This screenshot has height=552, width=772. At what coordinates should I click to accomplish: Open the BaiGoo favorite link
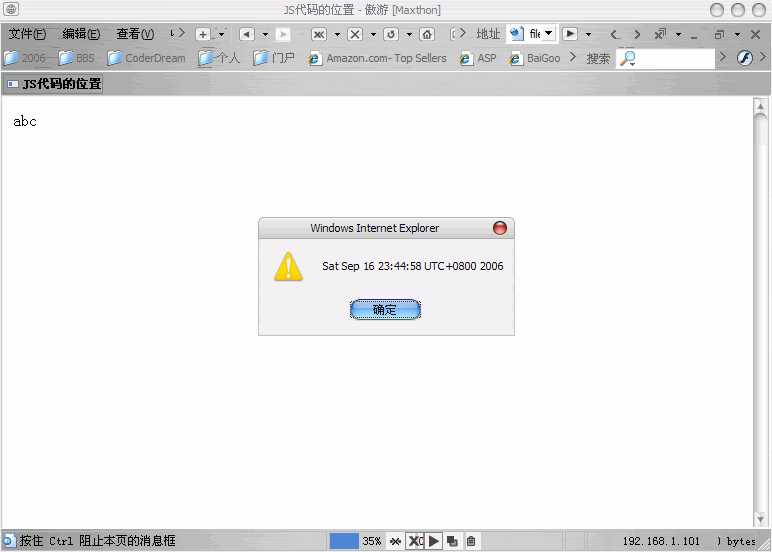pos(535,58)
